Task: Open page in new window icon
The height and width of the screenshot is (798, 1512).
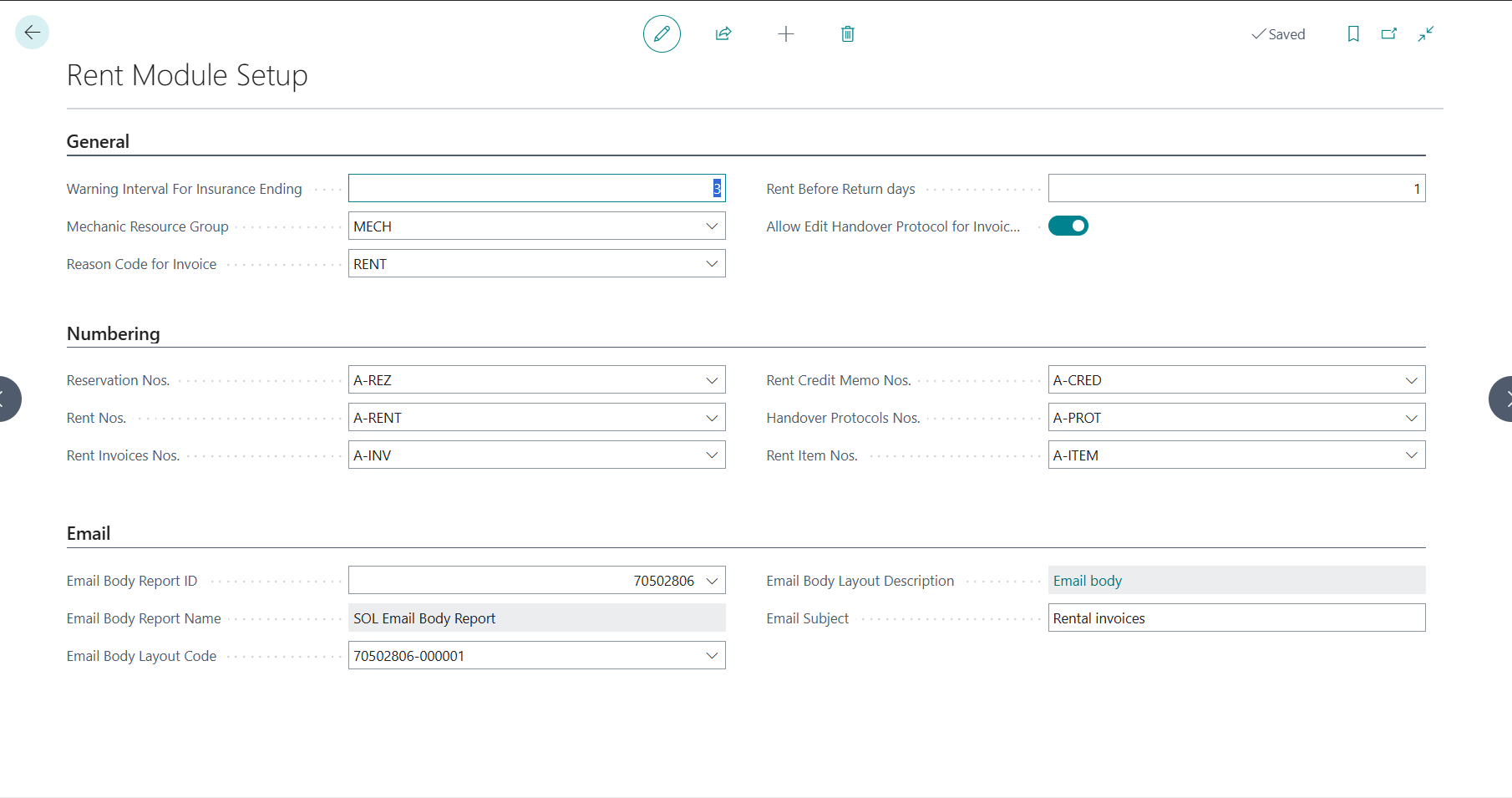Action: click(x=1389, y=34)
